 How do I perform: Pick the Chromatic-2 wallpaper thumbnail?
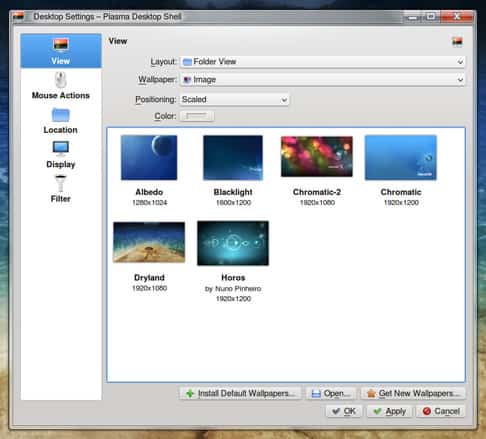pyautogui.click(x=317, y=156)
